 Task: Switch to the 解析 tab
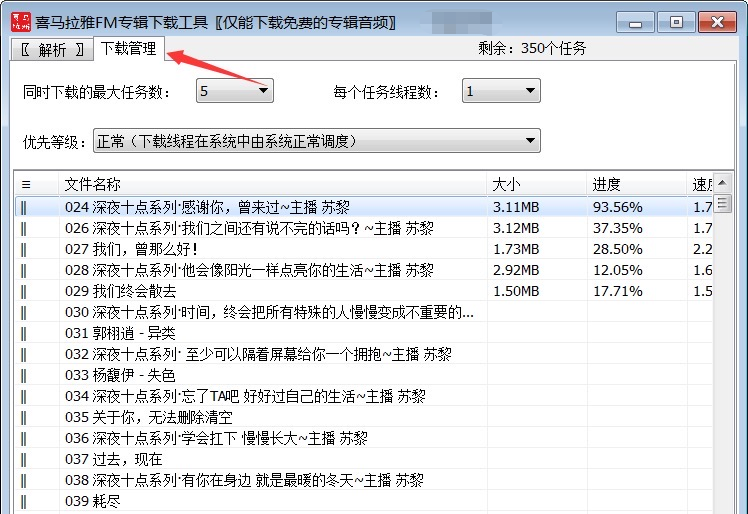pyautogui.click(x=52, y=49)
